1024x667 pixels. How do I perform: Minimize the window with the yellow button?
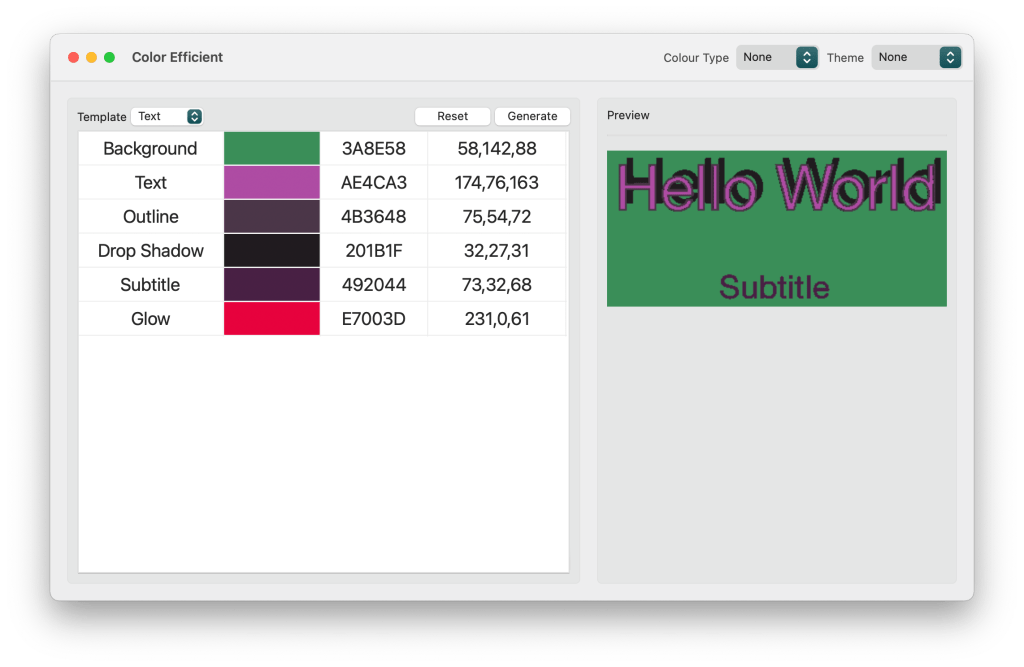coord(91,58)
